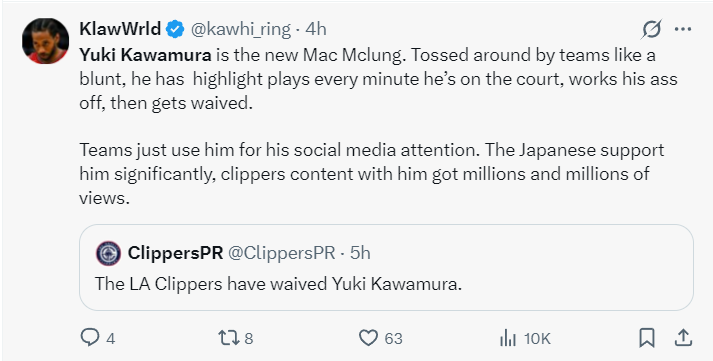Like the tweet with heart icon
The width and height of the screenshot is (713, 361).
click(x=368, y=338)
